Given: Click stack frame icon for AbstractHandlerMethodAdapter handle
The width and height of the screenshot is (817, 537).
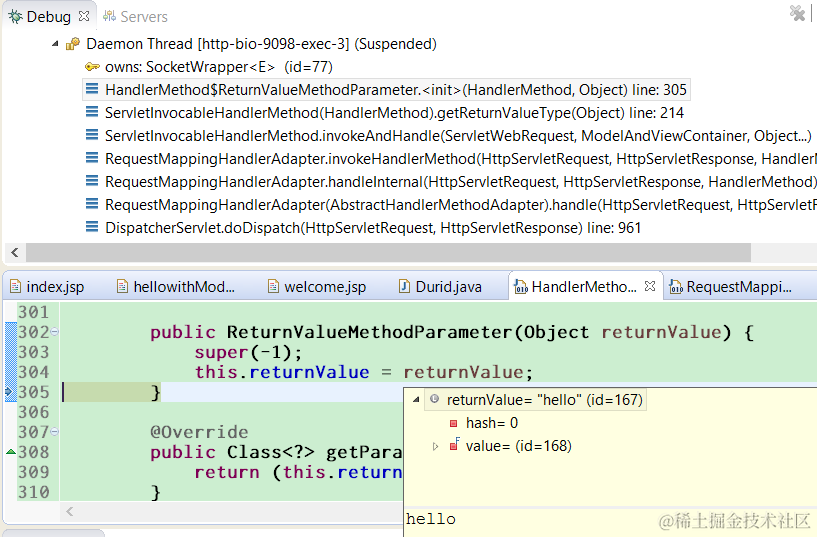Looking at the screenshot, I should [92, 204].
